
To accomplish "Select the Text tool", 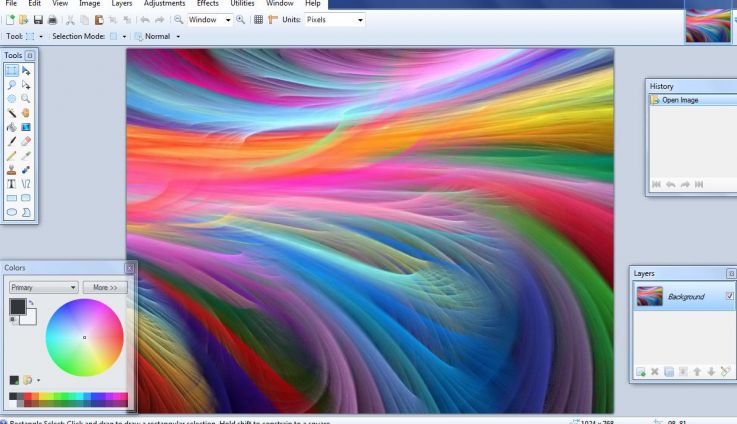I will (12, 184).
